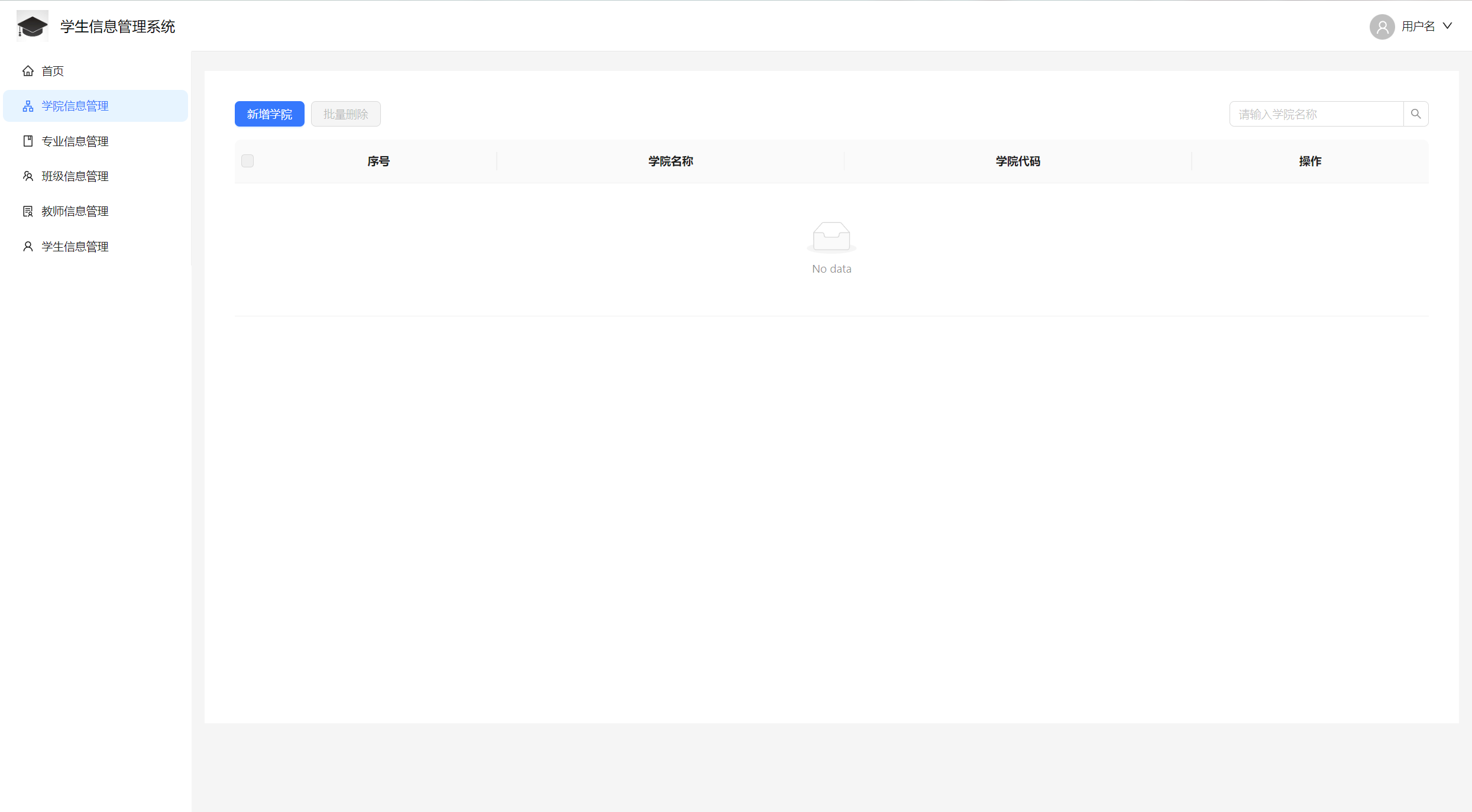1472x812 pixels.
Task: Switch to 专业信息管理 menu item
Action: 75,141
